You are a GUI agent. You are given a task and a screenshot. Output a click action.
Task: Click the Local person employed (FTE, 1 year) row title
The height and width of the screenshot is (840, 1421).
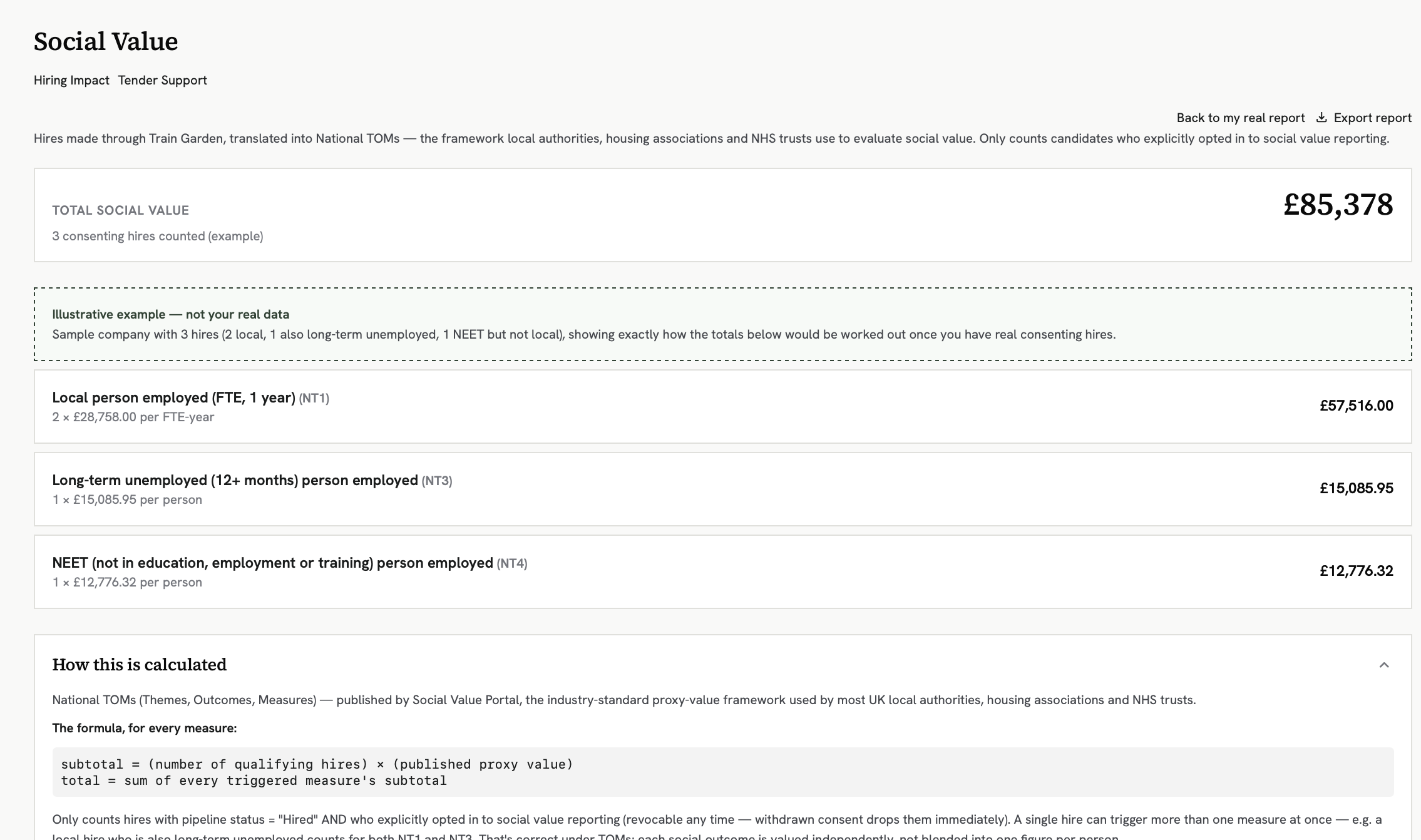pyautogui.click(x=173, y=397)
